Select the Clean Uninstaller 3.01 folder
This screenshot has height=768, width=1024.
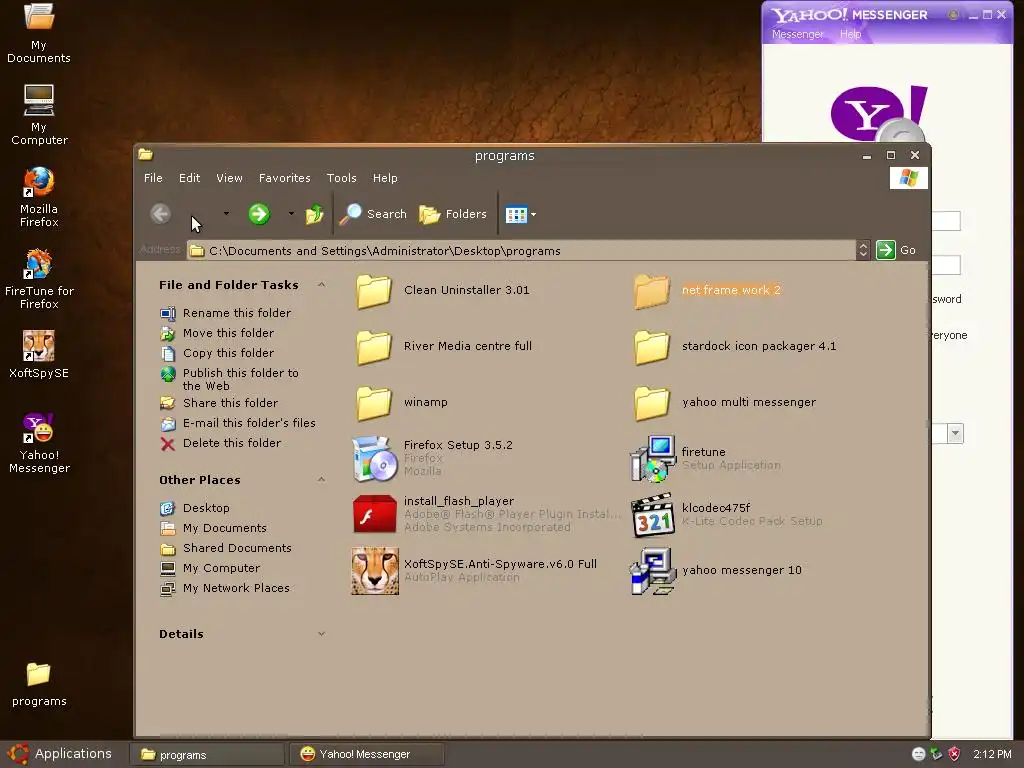click(x=443, y=291)
